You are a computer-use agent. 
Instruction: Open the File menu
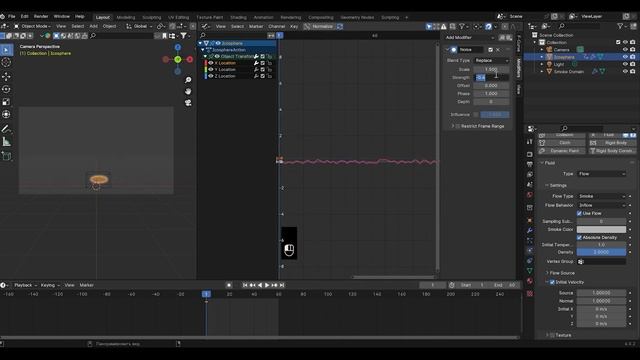11,17
